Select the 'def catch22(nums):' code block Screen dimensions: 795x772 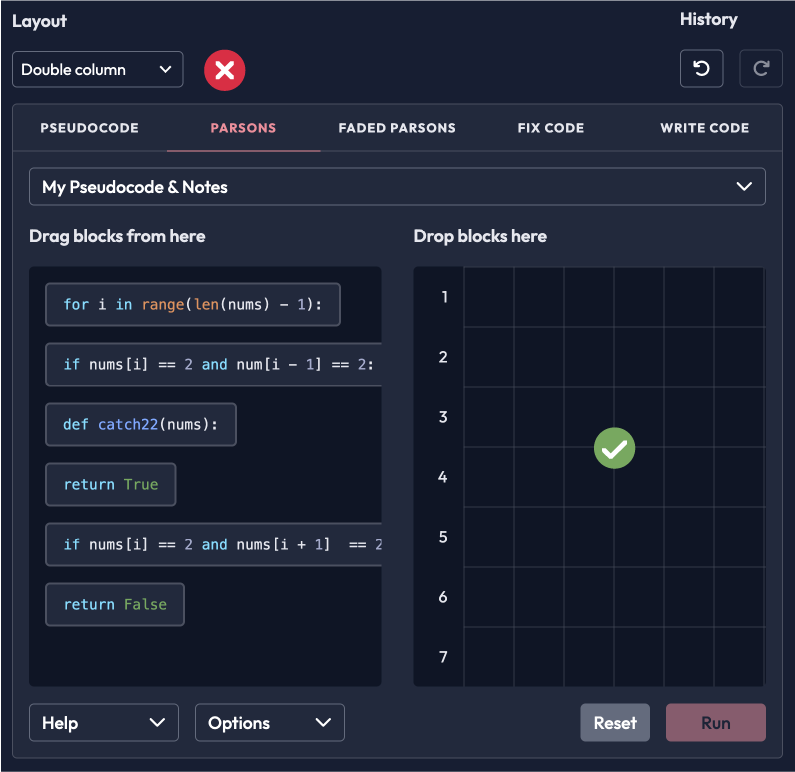click(141, 425)
